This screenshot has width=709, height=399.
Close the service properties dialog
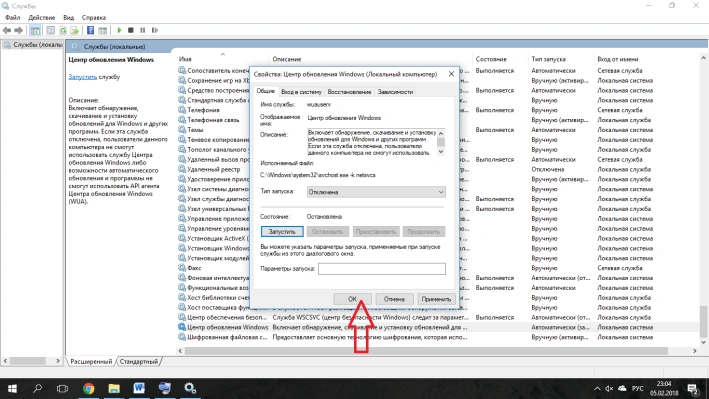(x=451, y=74)
